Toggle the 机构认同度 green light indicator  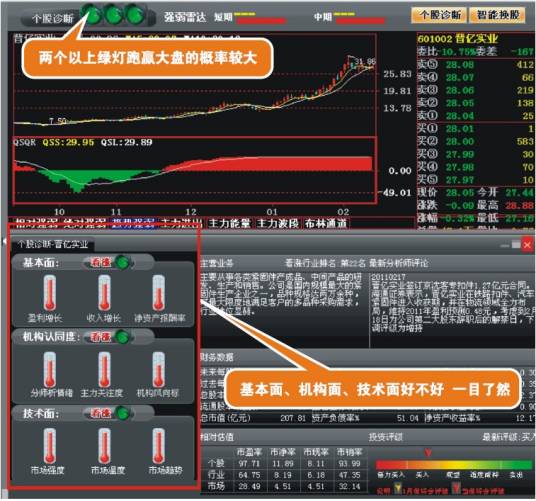point(123,337)
